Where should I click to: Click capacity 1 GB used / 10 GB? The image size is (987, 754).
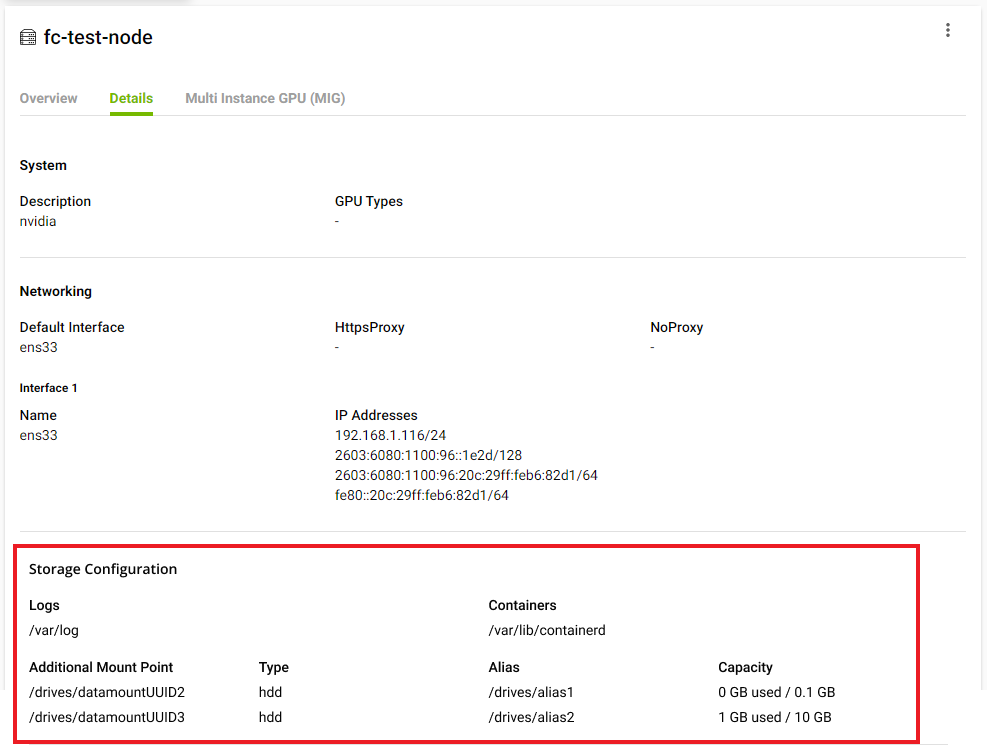[x=774, y=717]
